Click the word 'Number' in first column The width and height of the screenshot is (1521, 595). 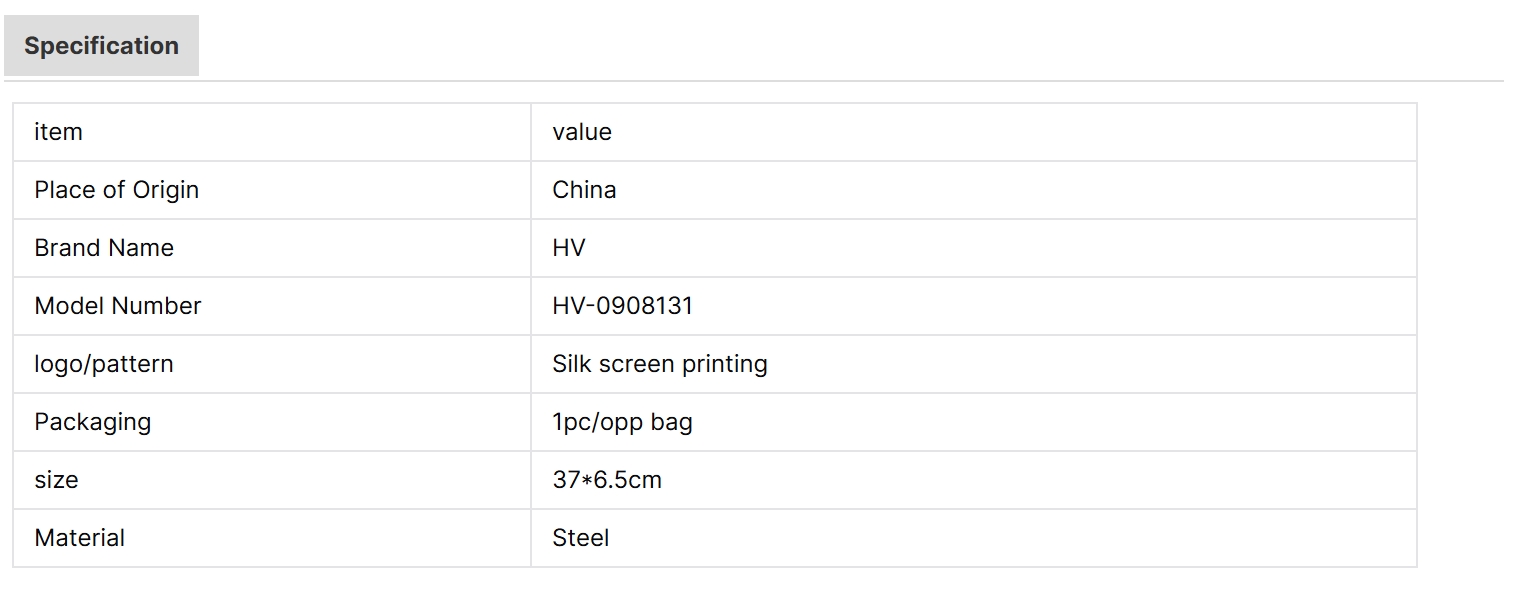click(157, 306)
